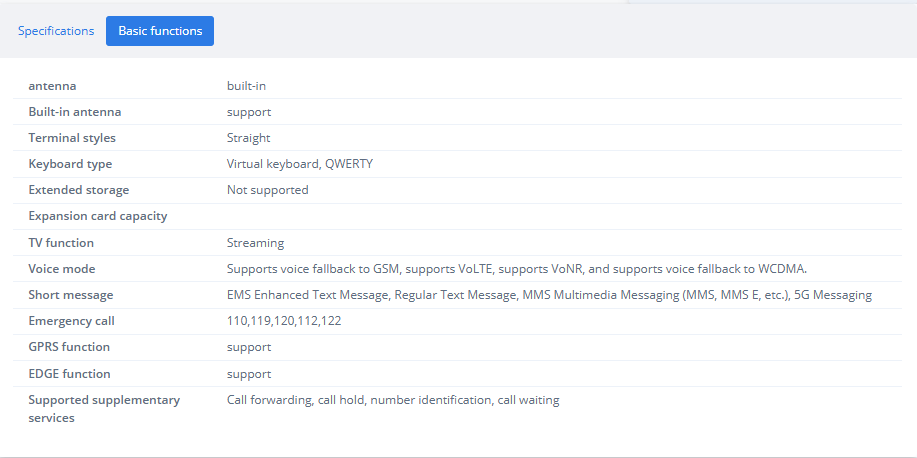The image size is (917, 458).
Task: Click the antenna row label
Action: pyautogui.click(x=52, y=86)
